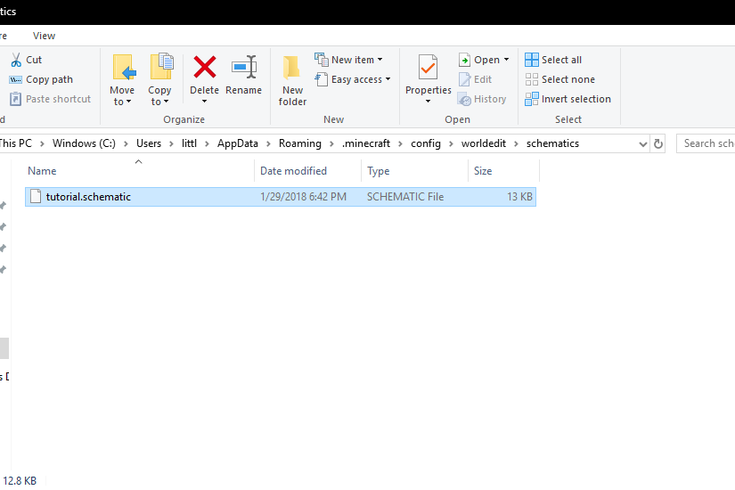735x490 pixels.
Task: Refresh the folder with the reload icon
Action: (x=658, y=144)
